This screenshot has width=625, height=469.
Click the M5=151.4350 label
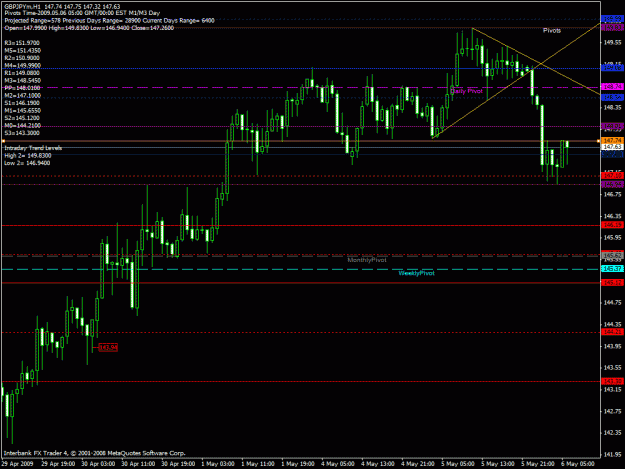click(22, 51)
